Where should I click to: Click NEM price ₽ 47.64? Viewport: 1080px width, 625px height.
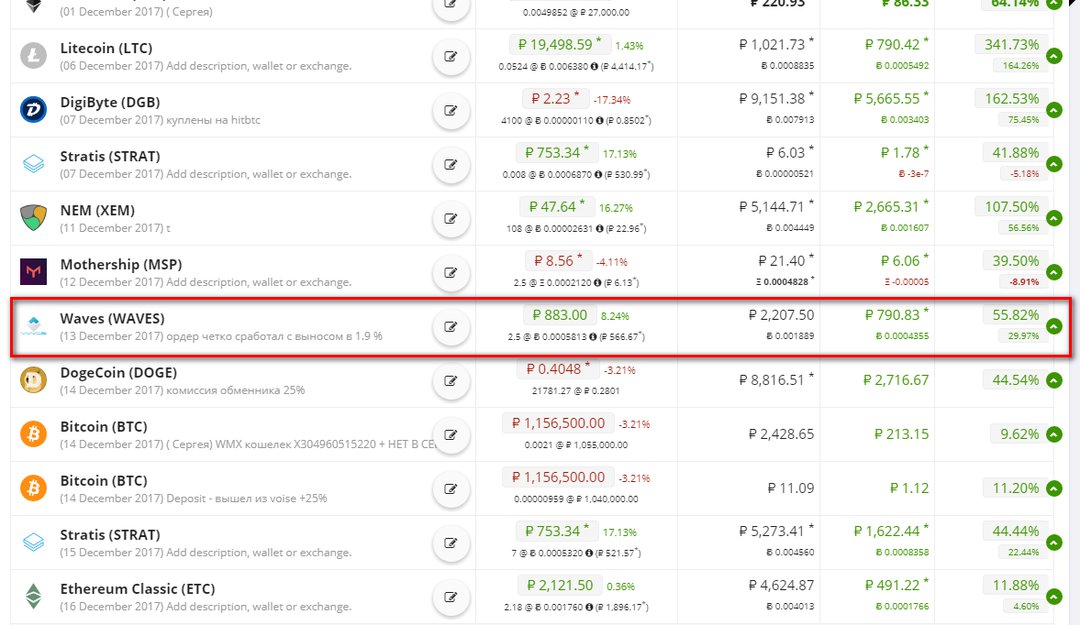tap(557, 207)
